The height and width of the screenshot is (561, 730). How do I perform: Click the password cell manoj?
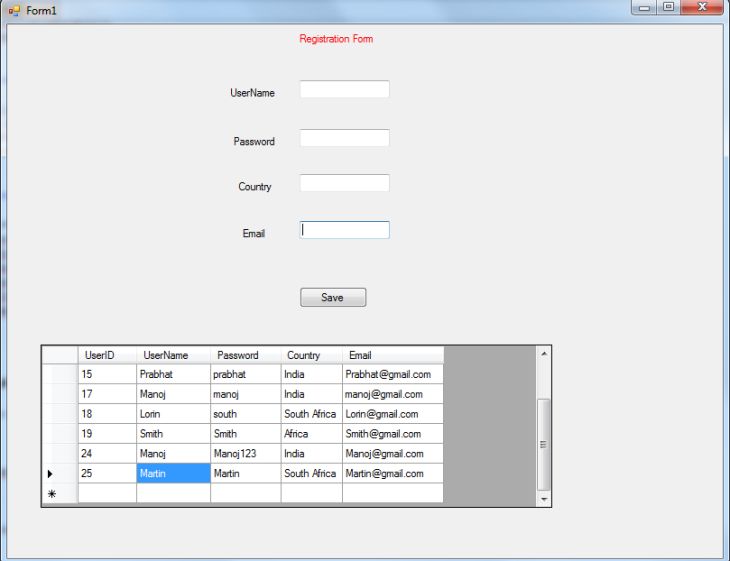coord(246,394)
